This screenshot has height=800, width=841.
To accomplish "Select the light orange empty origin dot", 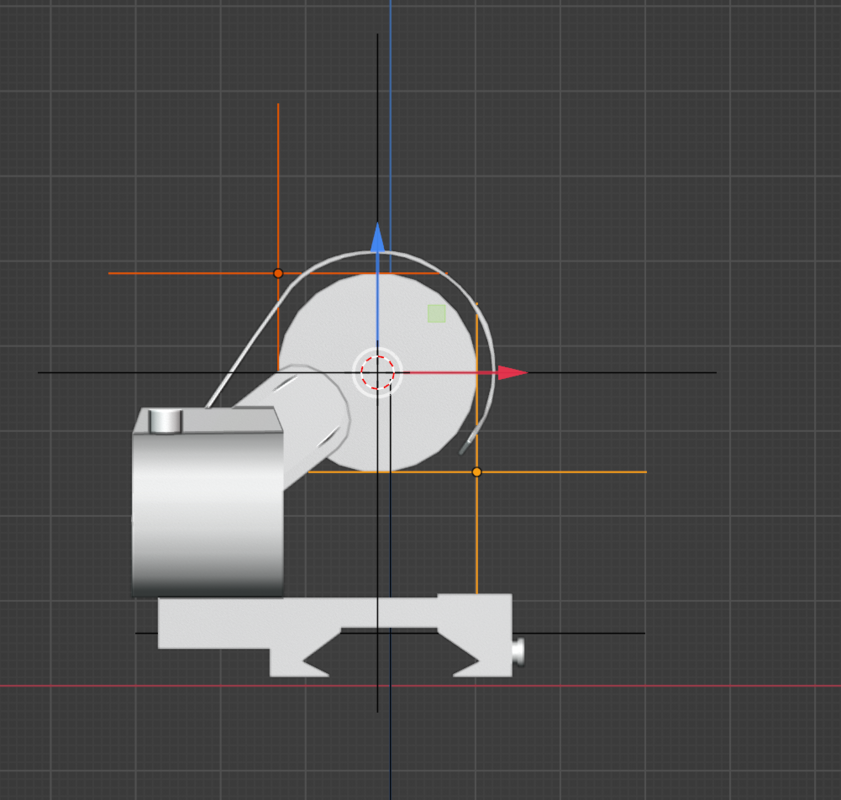I will coord(477,471).
